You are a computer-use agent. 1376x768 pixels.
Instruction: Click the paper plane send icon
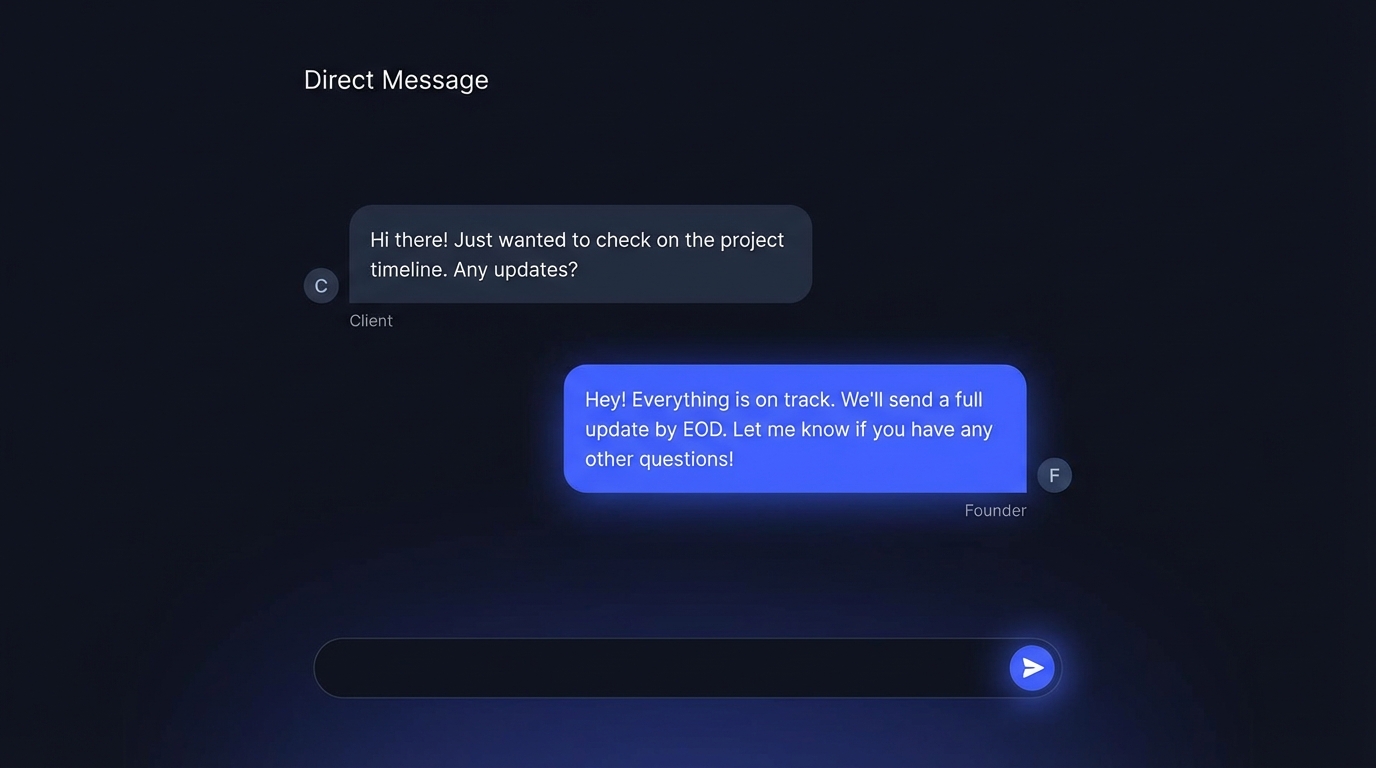tap(1032, 668)
